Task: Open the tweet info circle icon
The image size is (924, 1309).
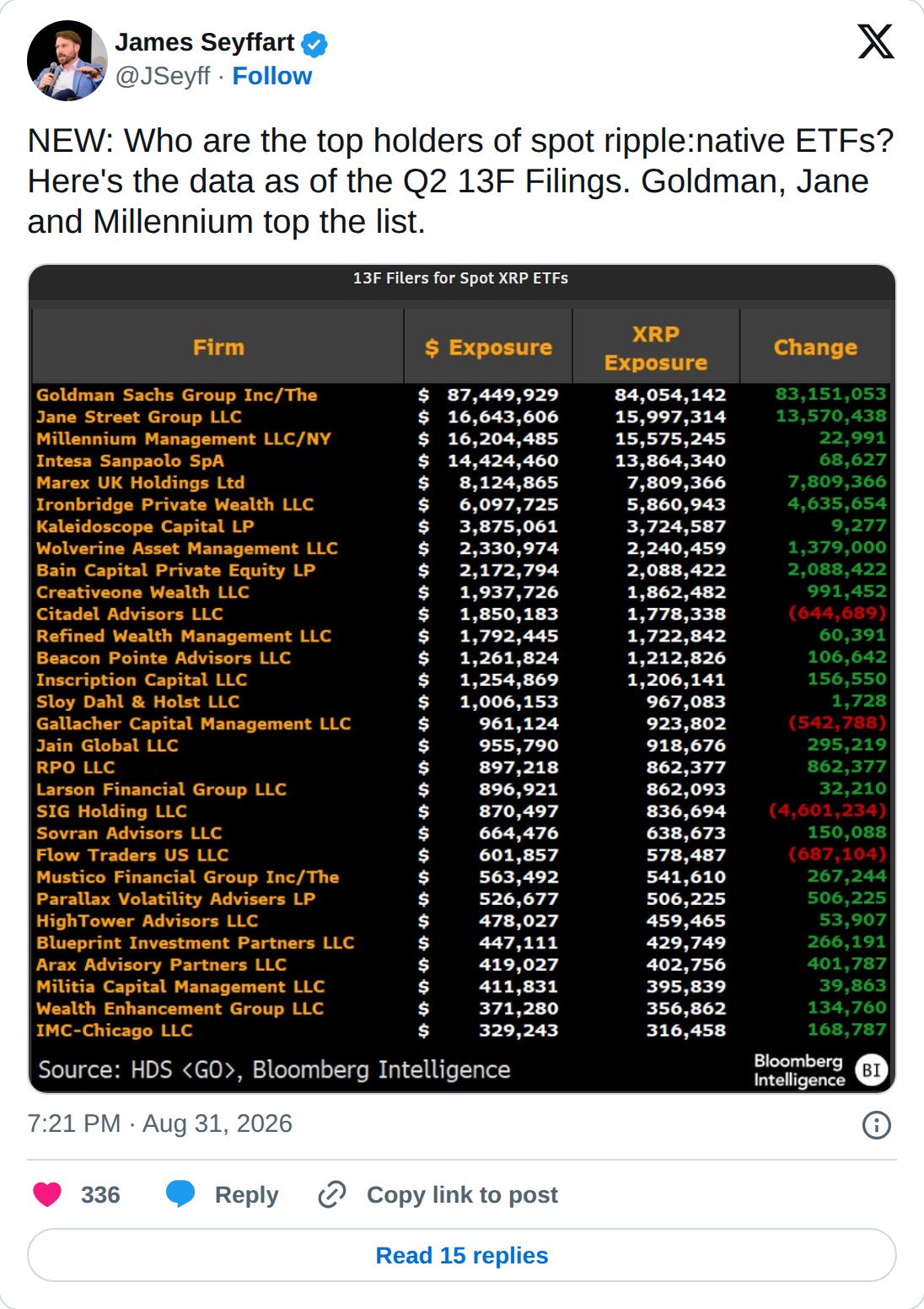Action: coord(877,1124)
